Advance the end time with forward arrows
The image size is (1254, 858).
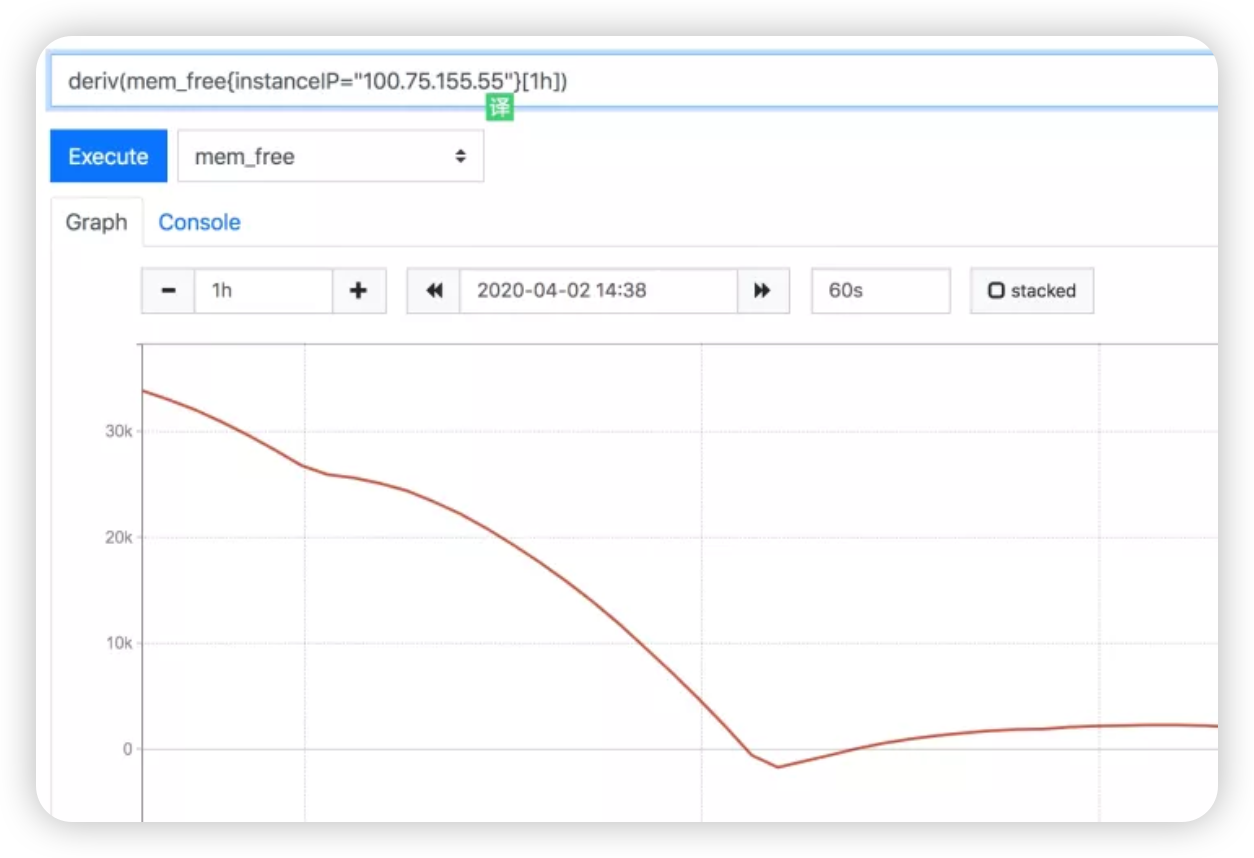762,291
